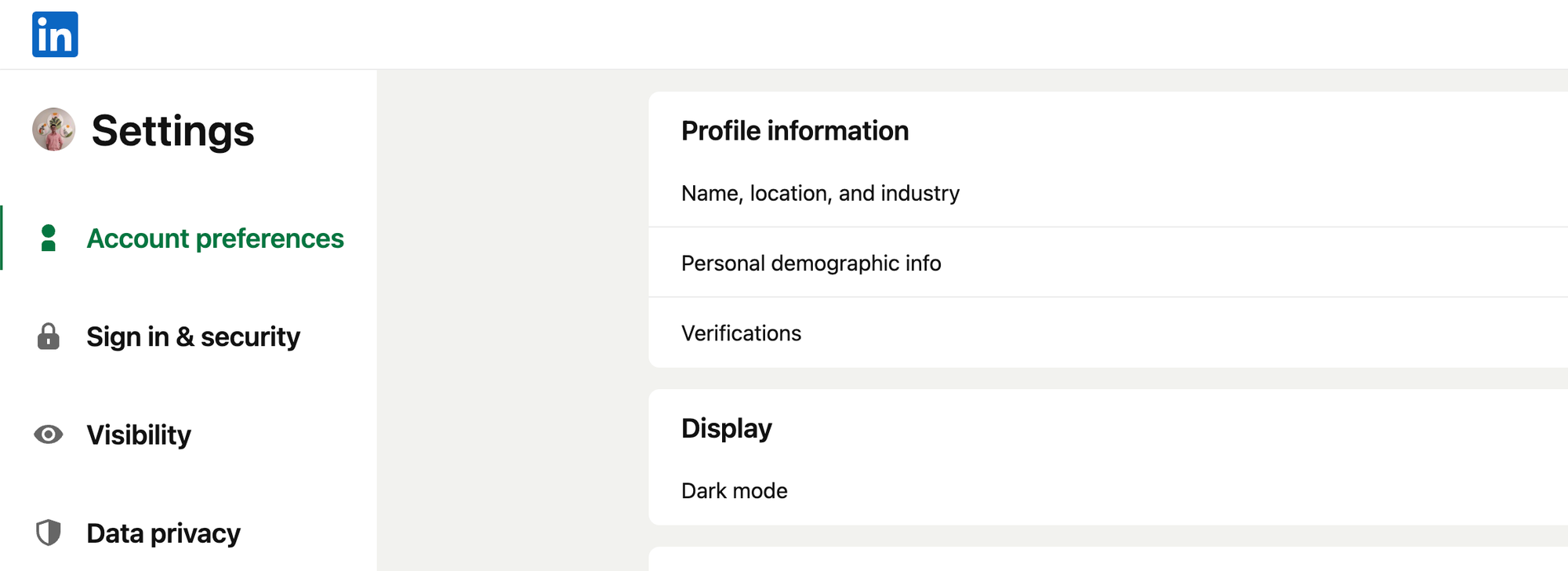
Task: Click the blank area right of Verifications row
Action: [1176, 333]
